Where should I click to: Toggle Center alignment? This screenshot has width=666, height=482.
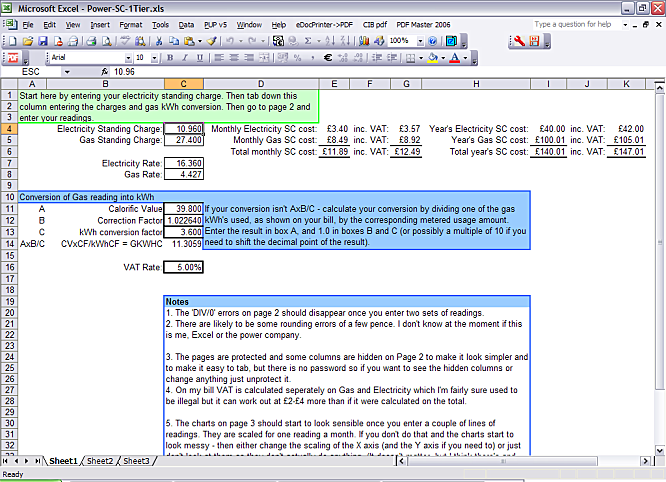point(234,57)
